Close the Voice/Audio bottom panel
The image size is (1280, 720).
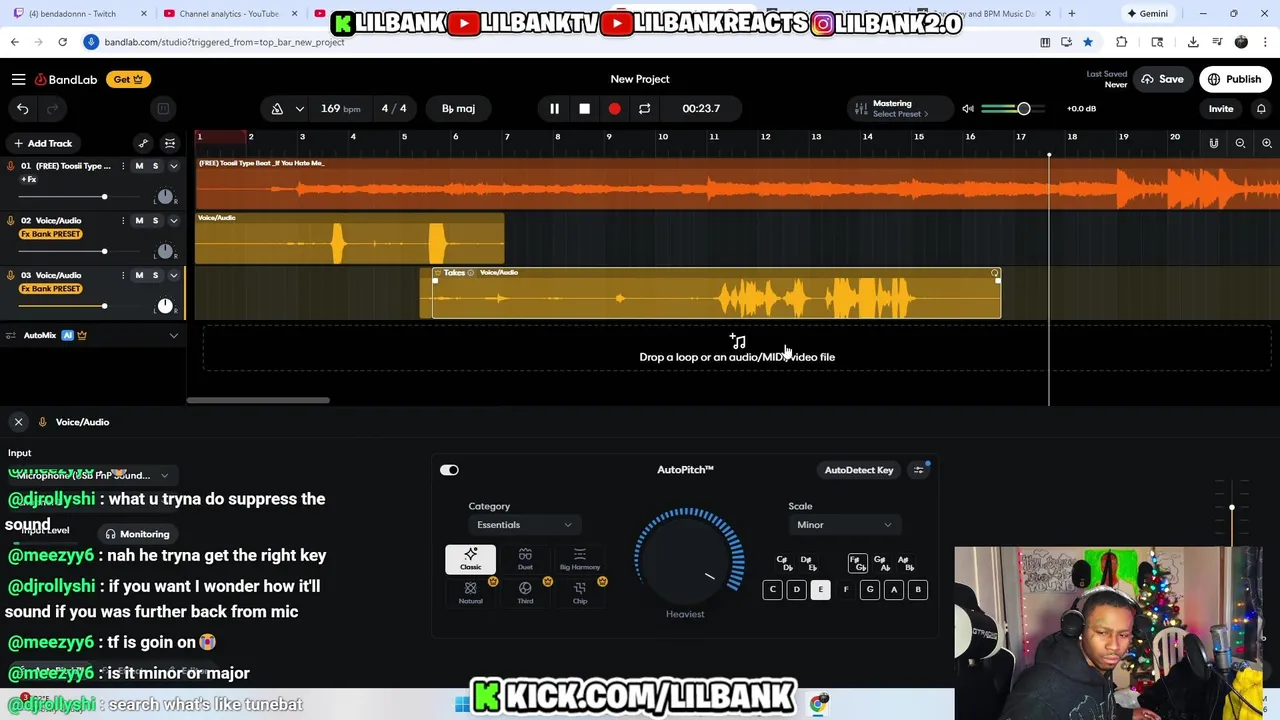pyautogui.click(x=18, y=422)
